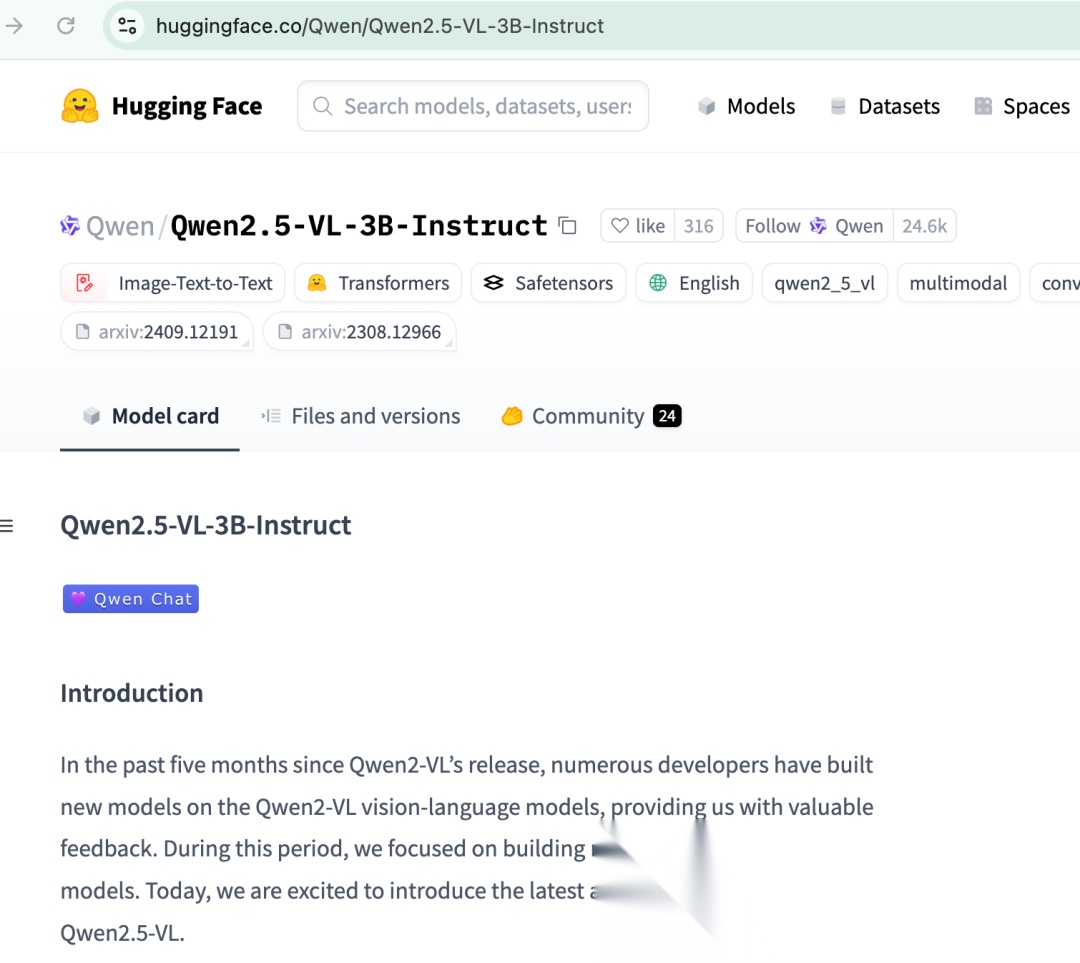Open the Datasets nav item

point(885,106)
